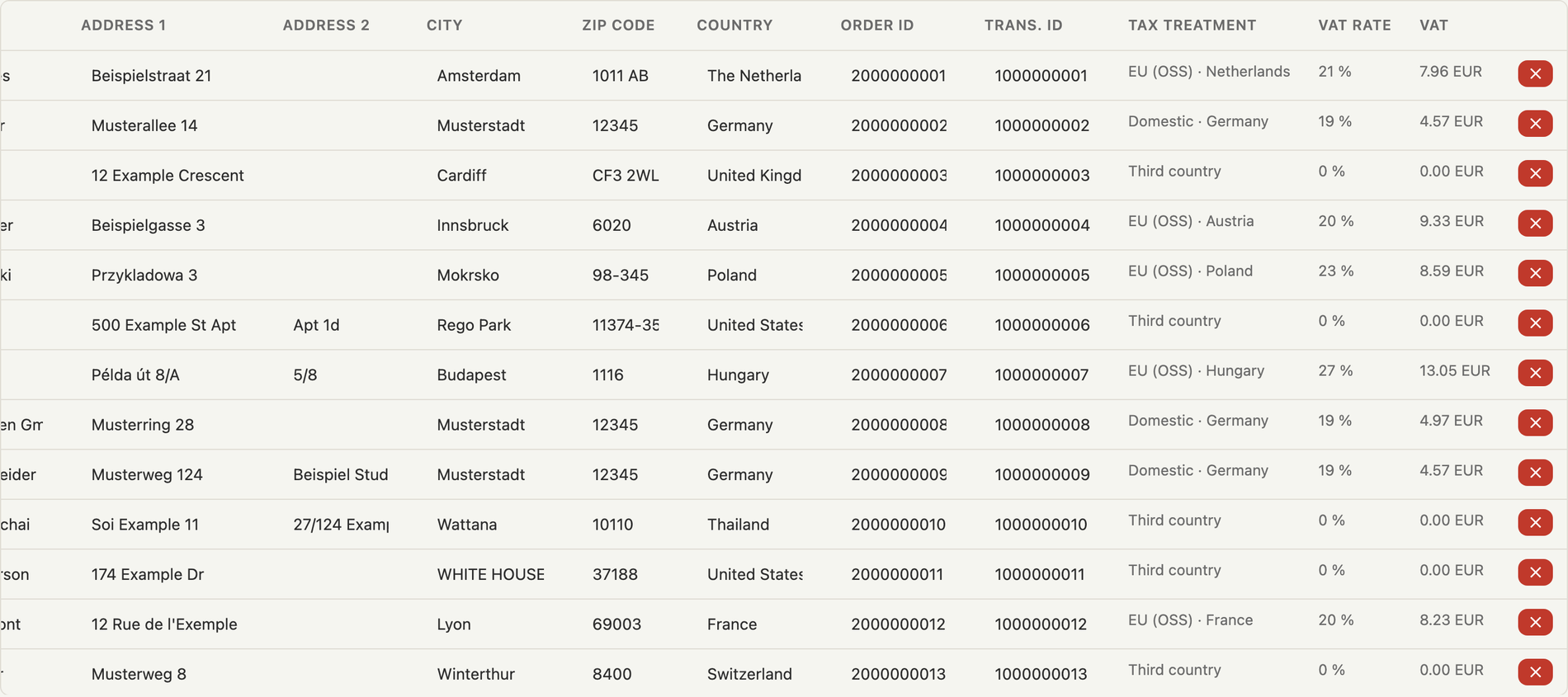Select the WHITE HOUSE city field
The width and height of the screenshot is (1568, 697).
tap(491, 574)
